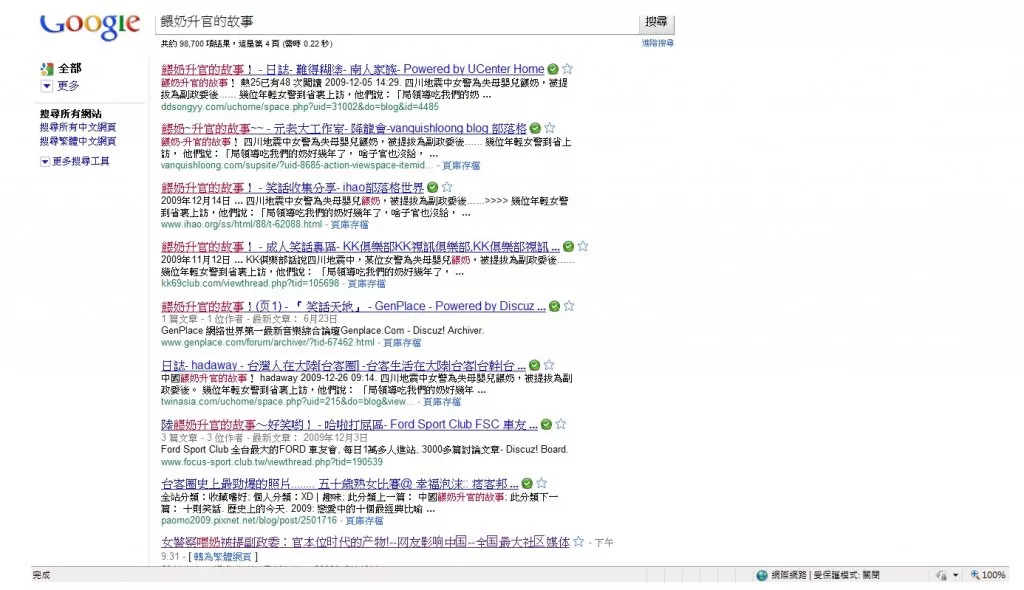Open the 進階搜尋 advanced search link
Image resolution: width=1024 pixels, height=590 pixels.
657,43
